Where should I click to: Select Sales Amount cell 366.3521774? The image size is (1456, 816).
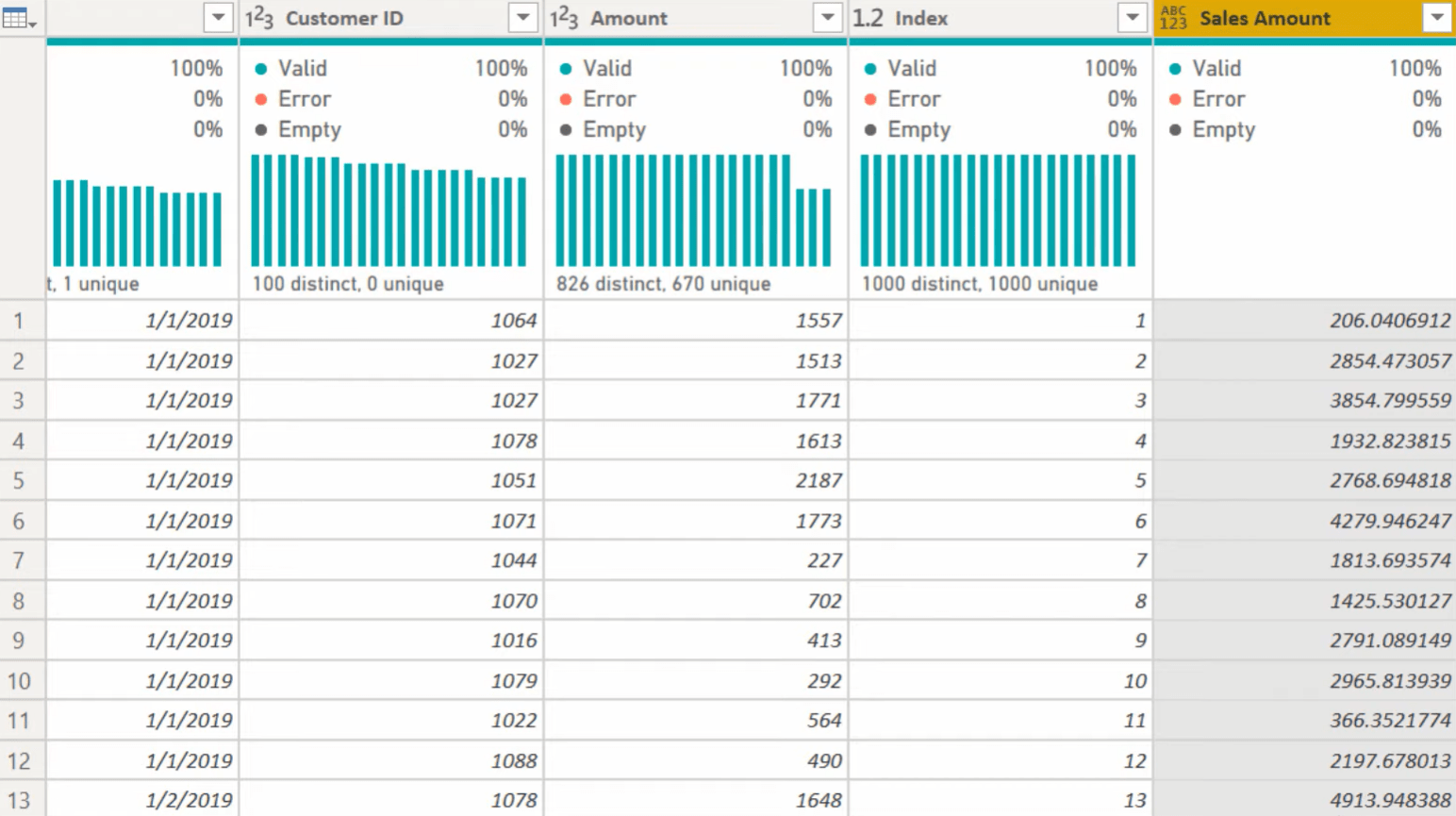click(x=1305, y=721)
